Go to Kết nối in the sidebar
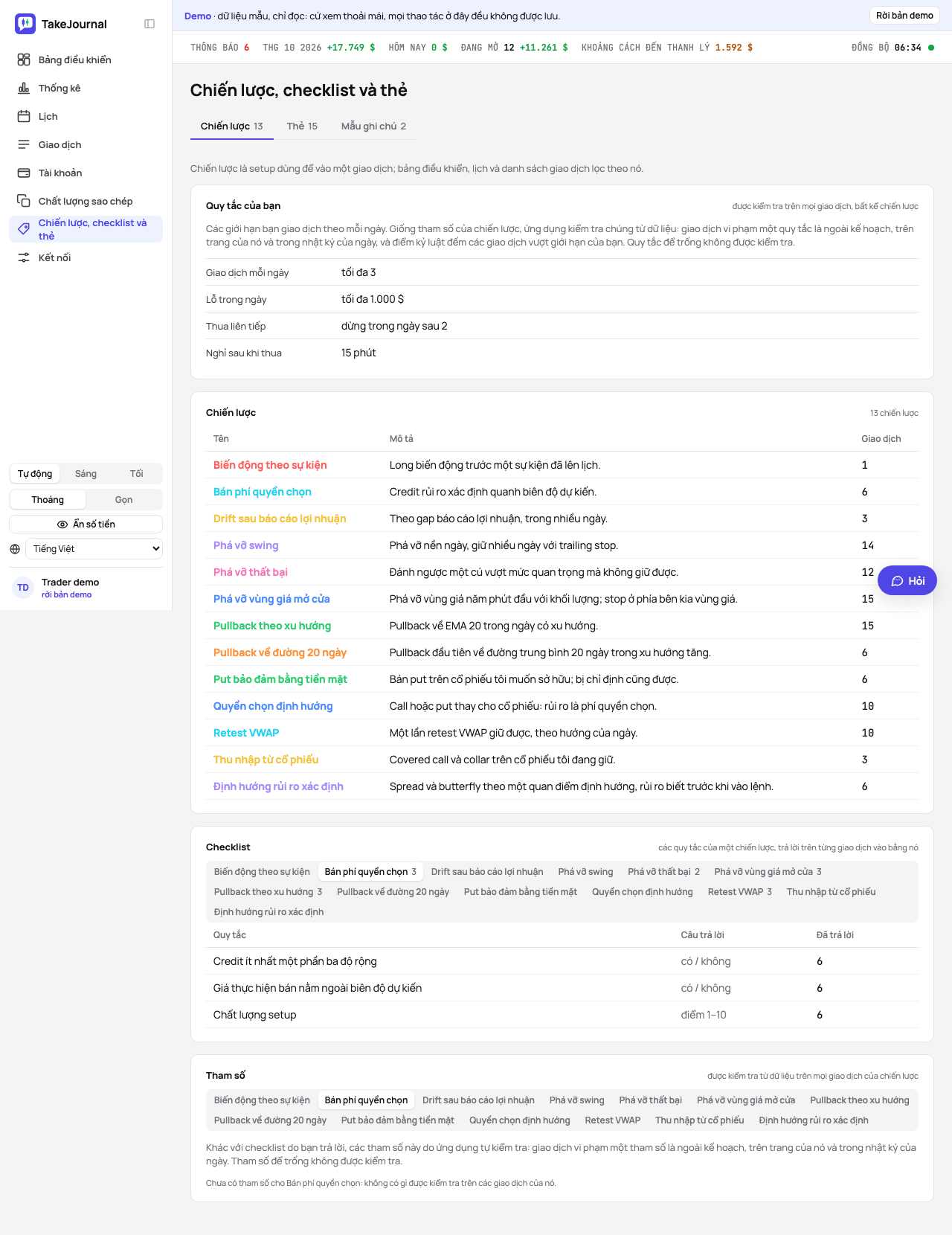The height and width of the screenshot is (1235, 952). point(86,257)
